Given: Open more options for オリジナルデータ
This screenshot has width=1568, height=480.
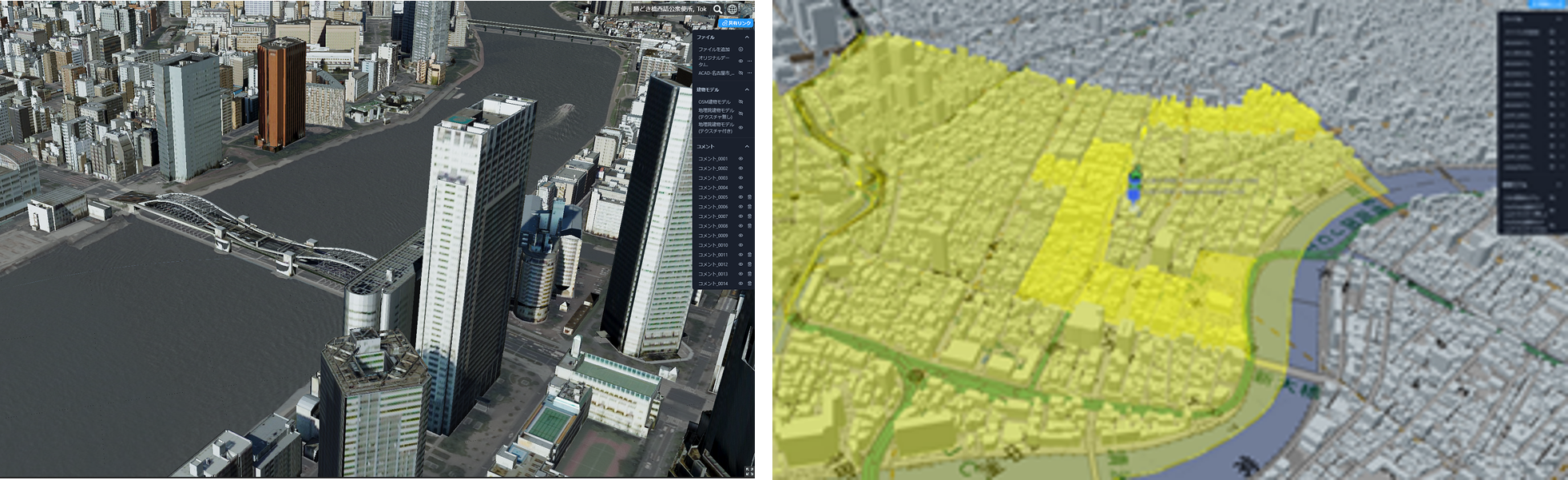Looking at the screenshot, I should tap(749, 61).
